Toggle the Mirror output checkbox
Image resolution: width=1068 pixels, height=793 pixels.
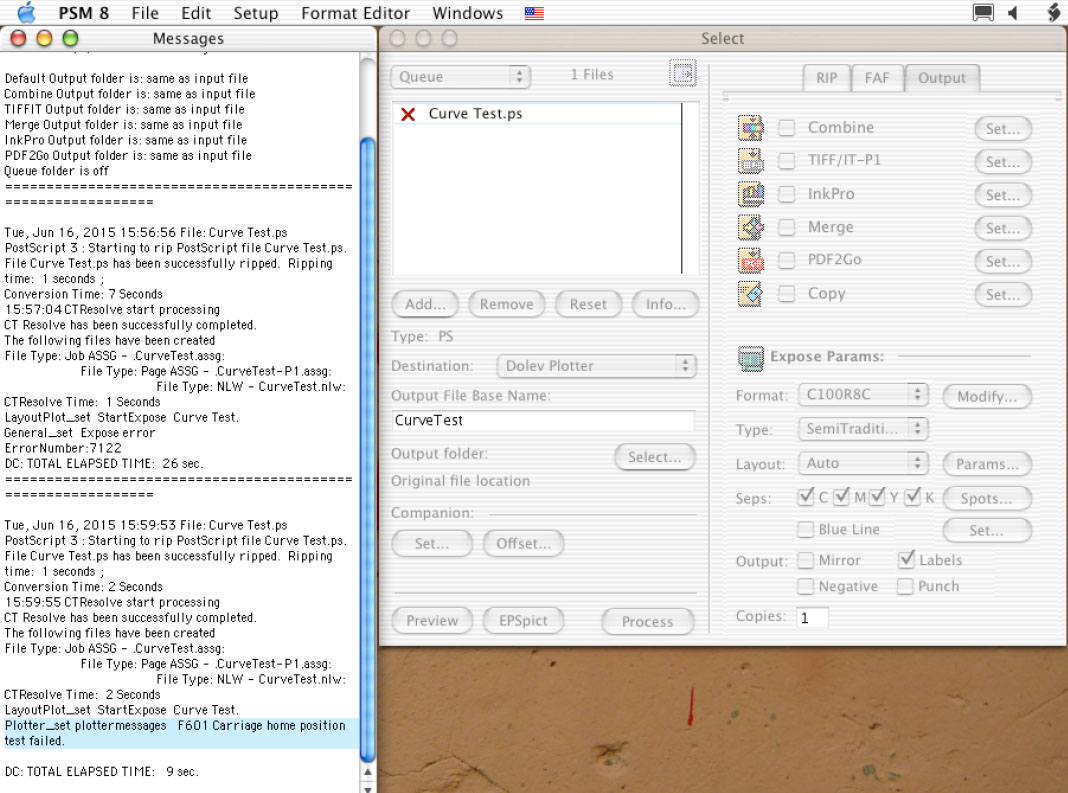(806, 560)
